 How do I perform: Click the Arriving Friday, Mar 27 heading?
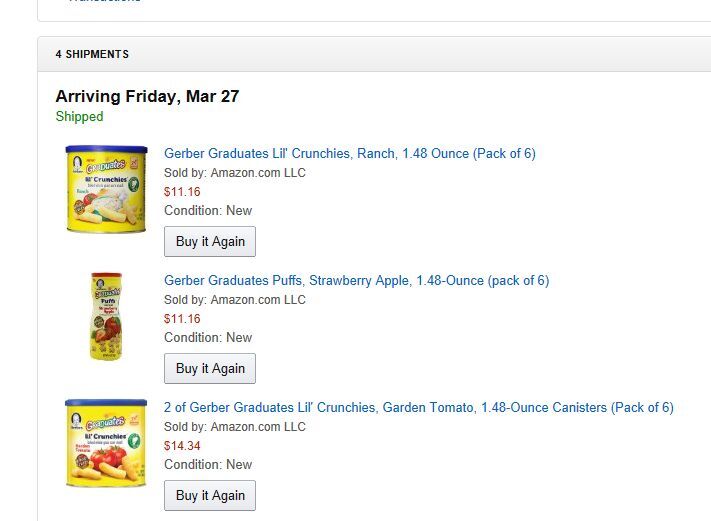coord(147,97)
